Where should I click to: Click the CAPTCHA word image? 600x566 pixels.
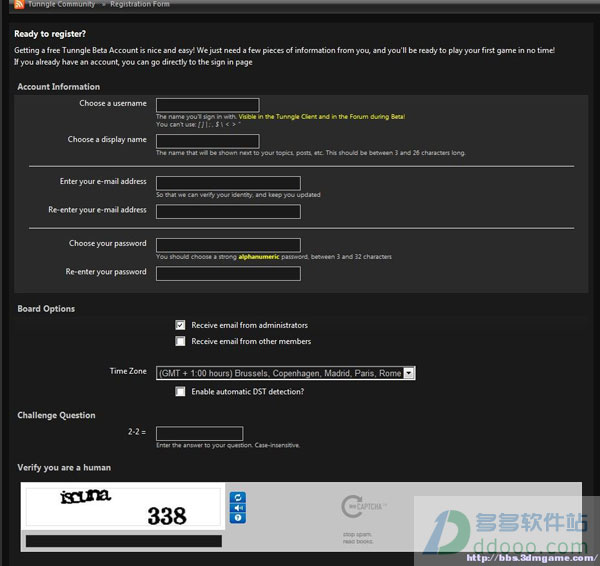coord(123,507)
